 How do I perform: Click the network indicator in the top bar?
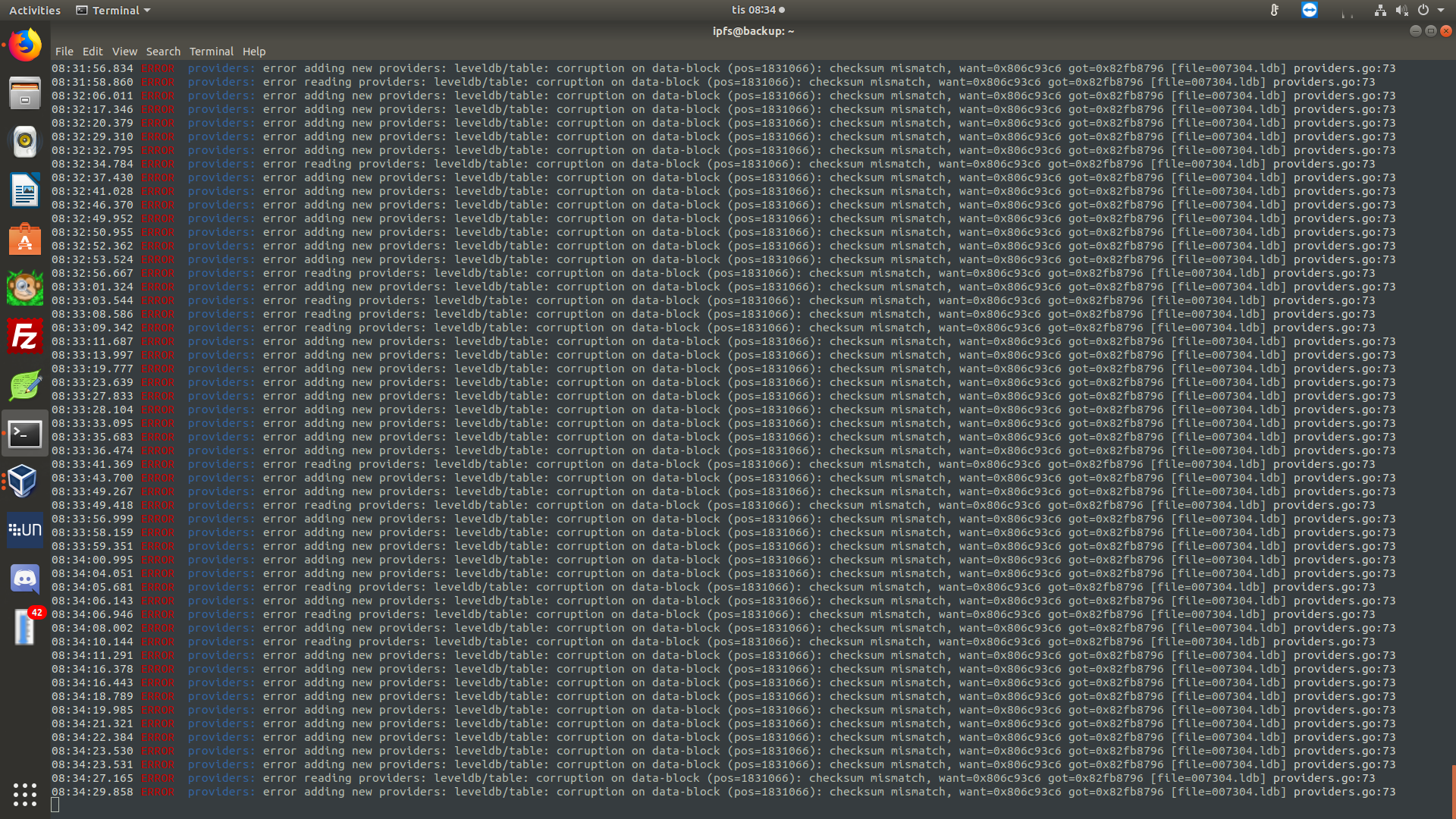(1380, 10)
